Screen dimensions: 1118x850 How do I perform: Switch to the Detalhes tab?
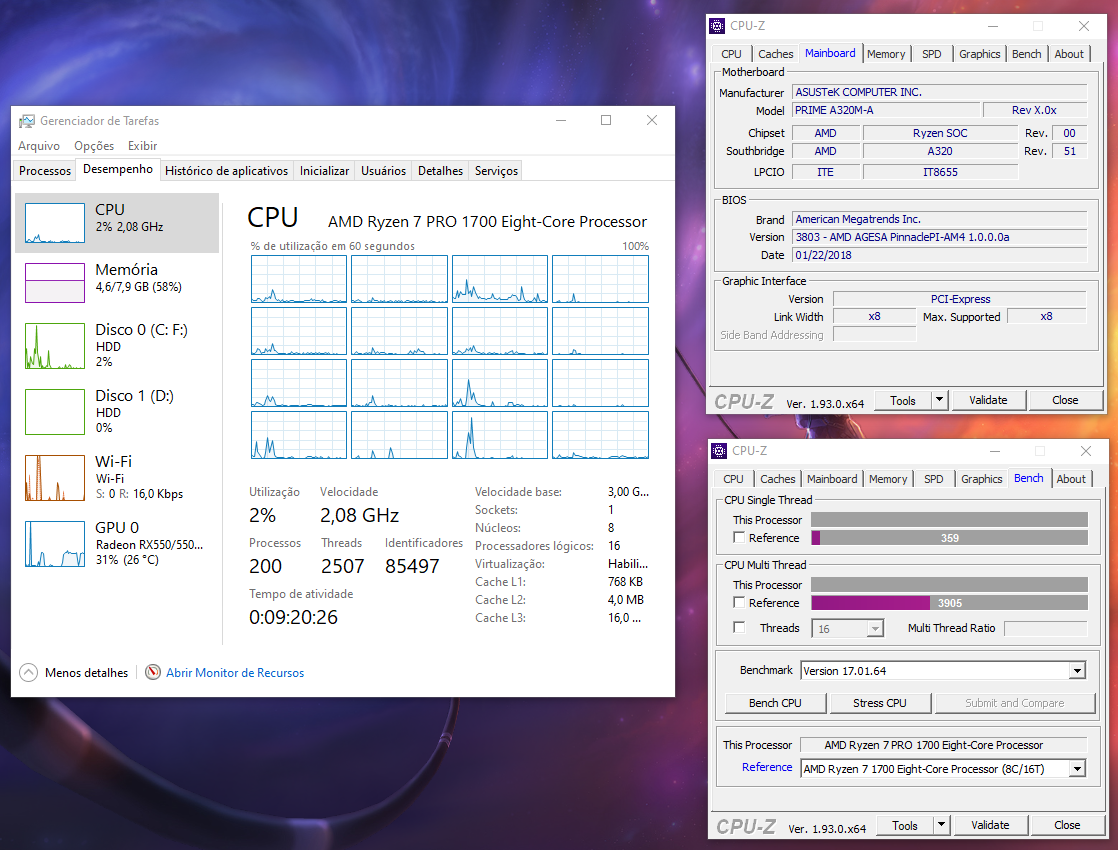pos(441,170)
